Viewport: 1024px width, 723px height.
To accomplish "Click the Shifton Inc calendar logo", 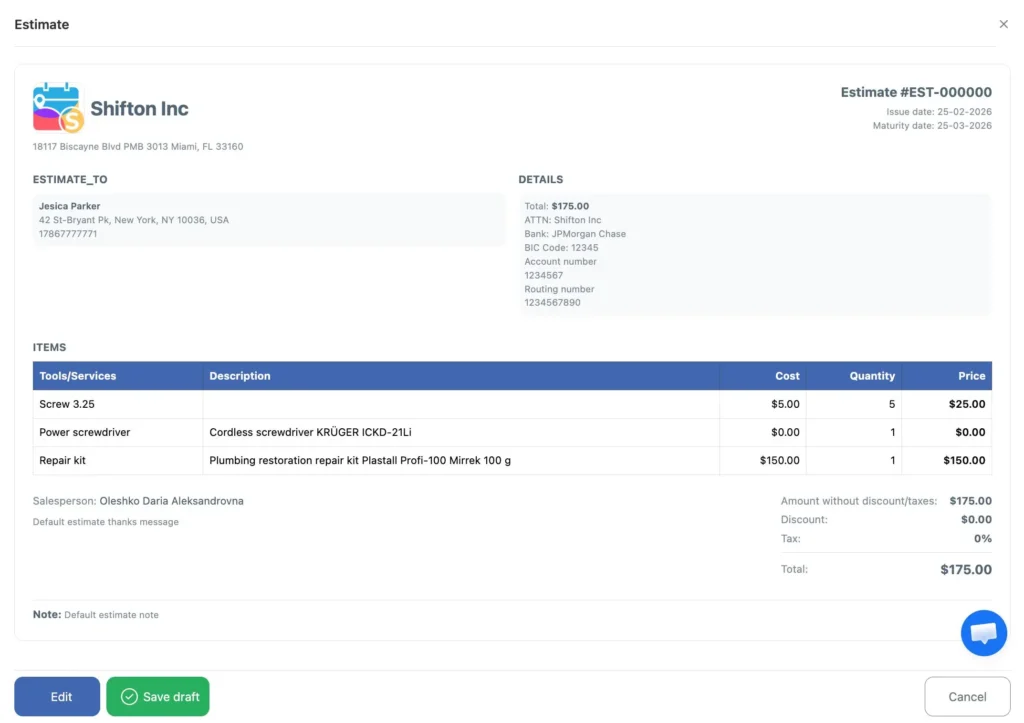I will (58, 108).
